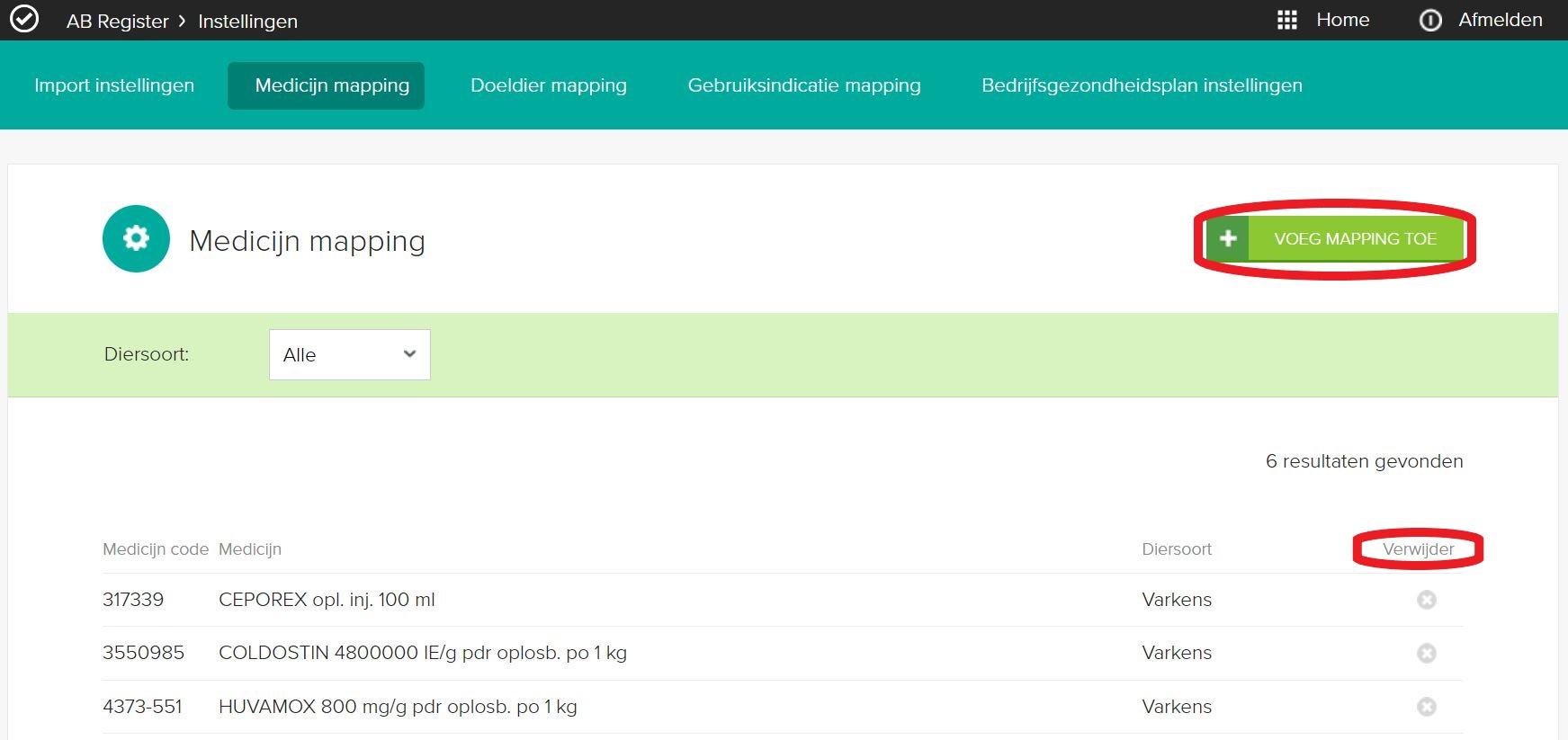The width and height of the screenshot is (1568, 740).
Task: Switch to the Medicijn mapping tab
Action: pyautogui.click(x=332, y=85)
